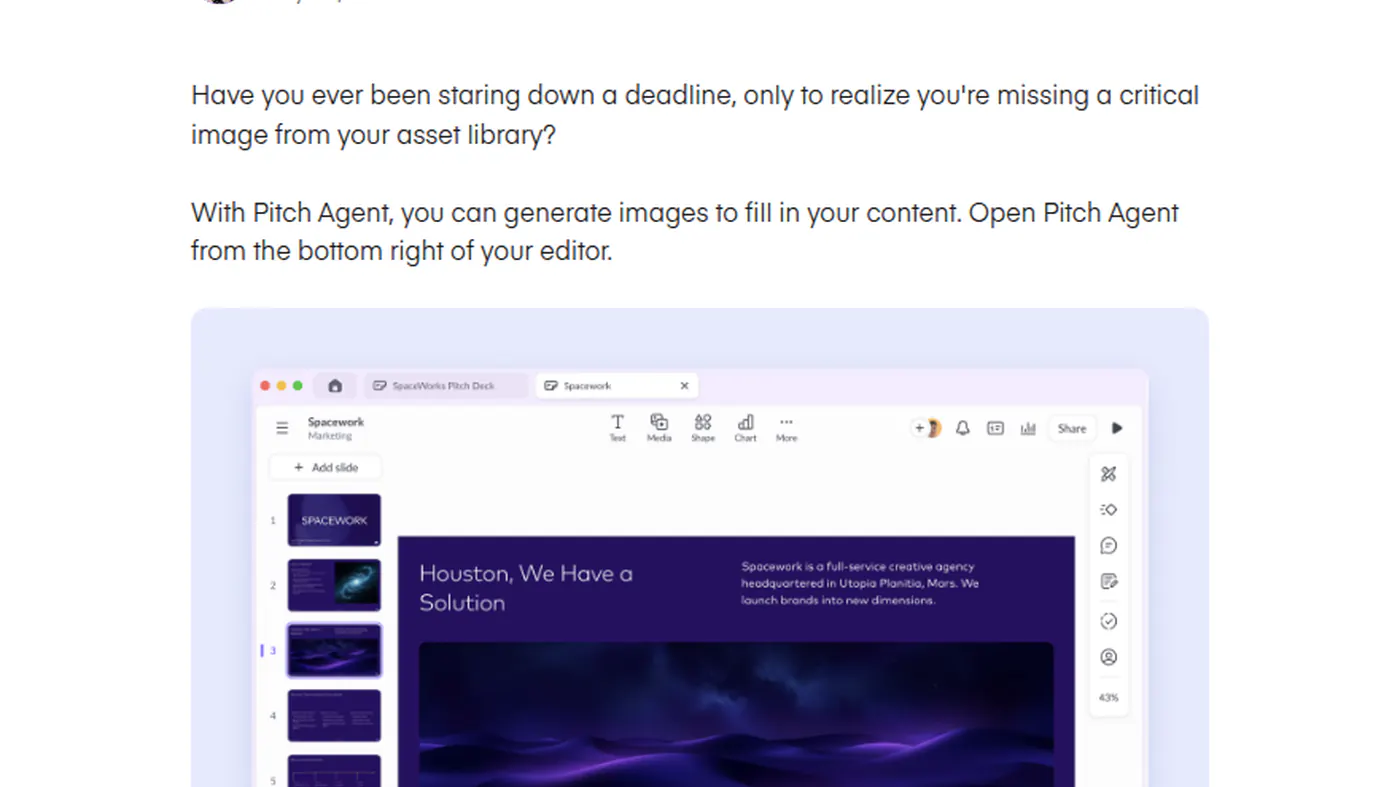
Task: Select the Text tool
Action: click(x=618, y=428)
